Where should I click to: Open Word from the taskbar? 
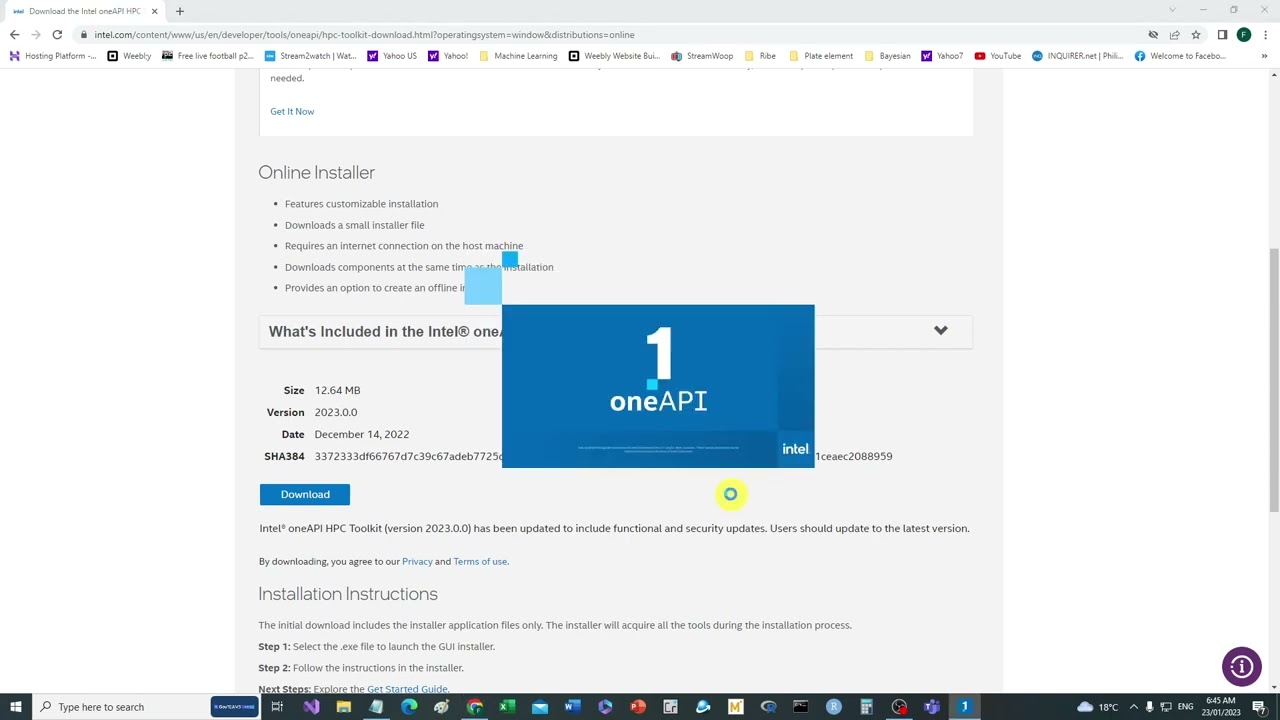(x=573, y=707)
